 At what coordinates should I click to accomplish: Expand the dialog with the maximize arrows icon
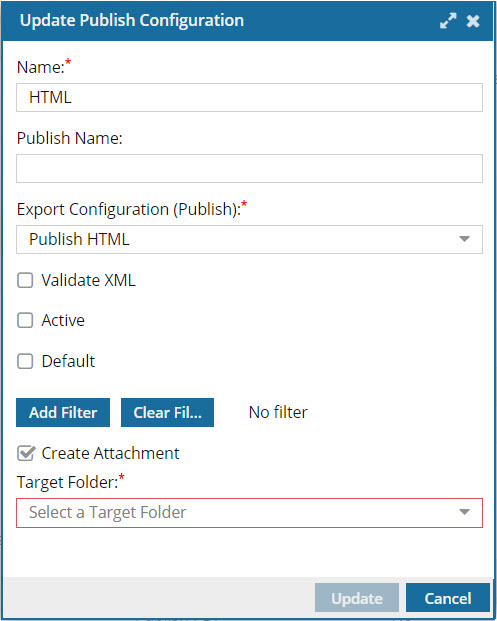point(448,21)
